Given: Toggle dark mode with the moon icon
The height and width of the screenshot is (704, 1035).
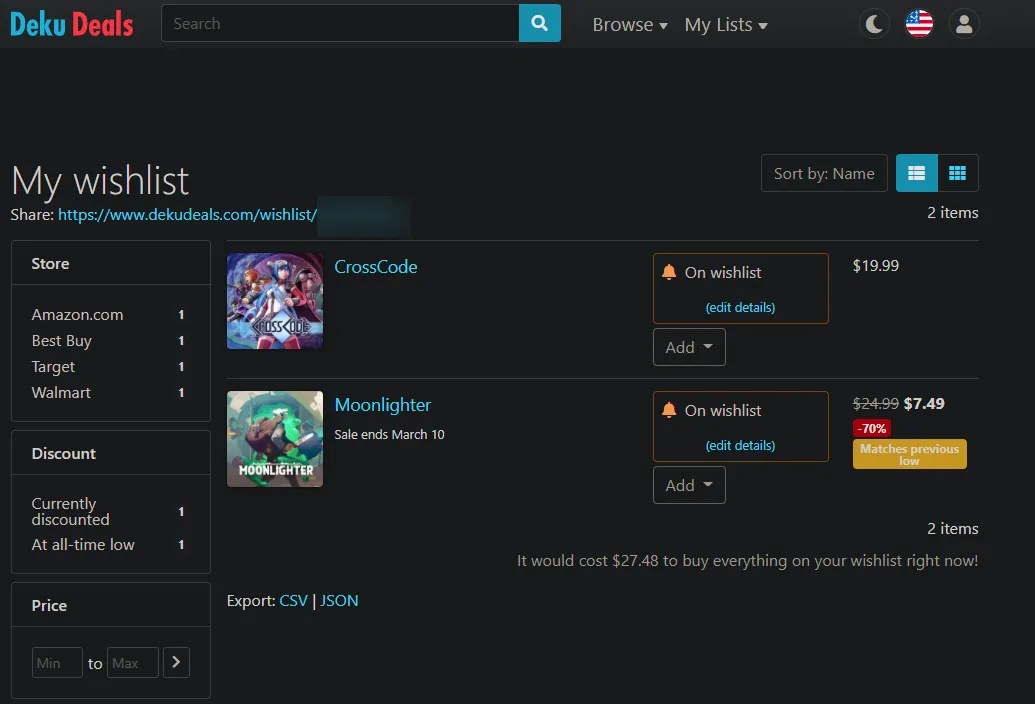Looking at the screenshot, I should pos(873,22).
